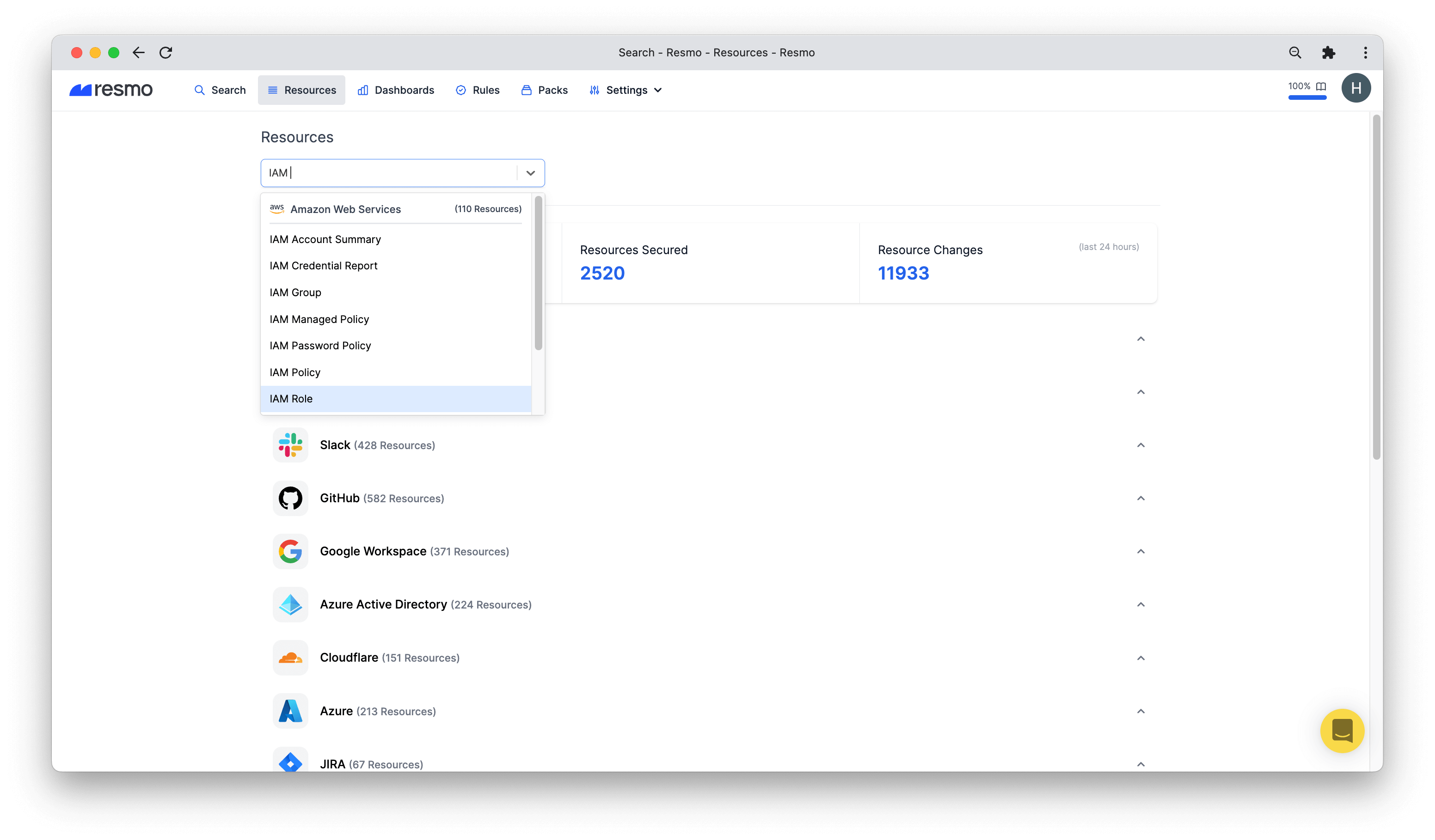The height and width of the screenshot is (840, 1435).
Task: Expand the Settings dropdown menu
Action: pyautogui.click(x=626, y=90)
